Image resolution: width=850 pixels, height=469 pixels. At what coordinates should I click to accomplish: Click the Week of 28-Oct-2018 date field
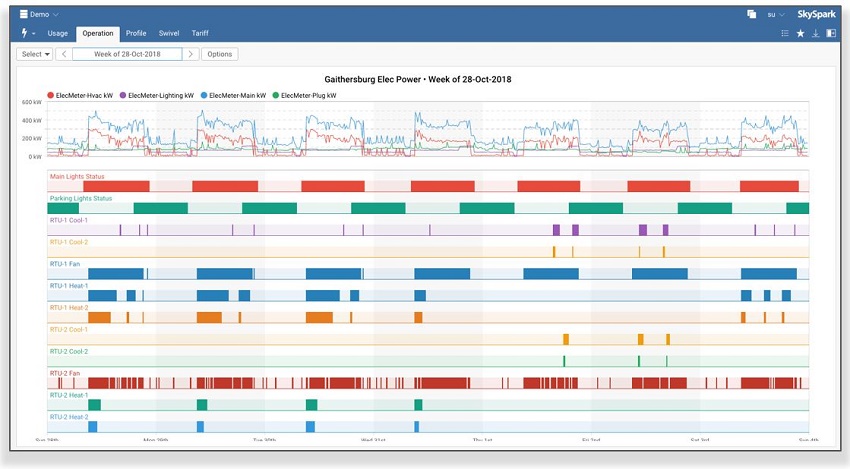pos(127,54)
